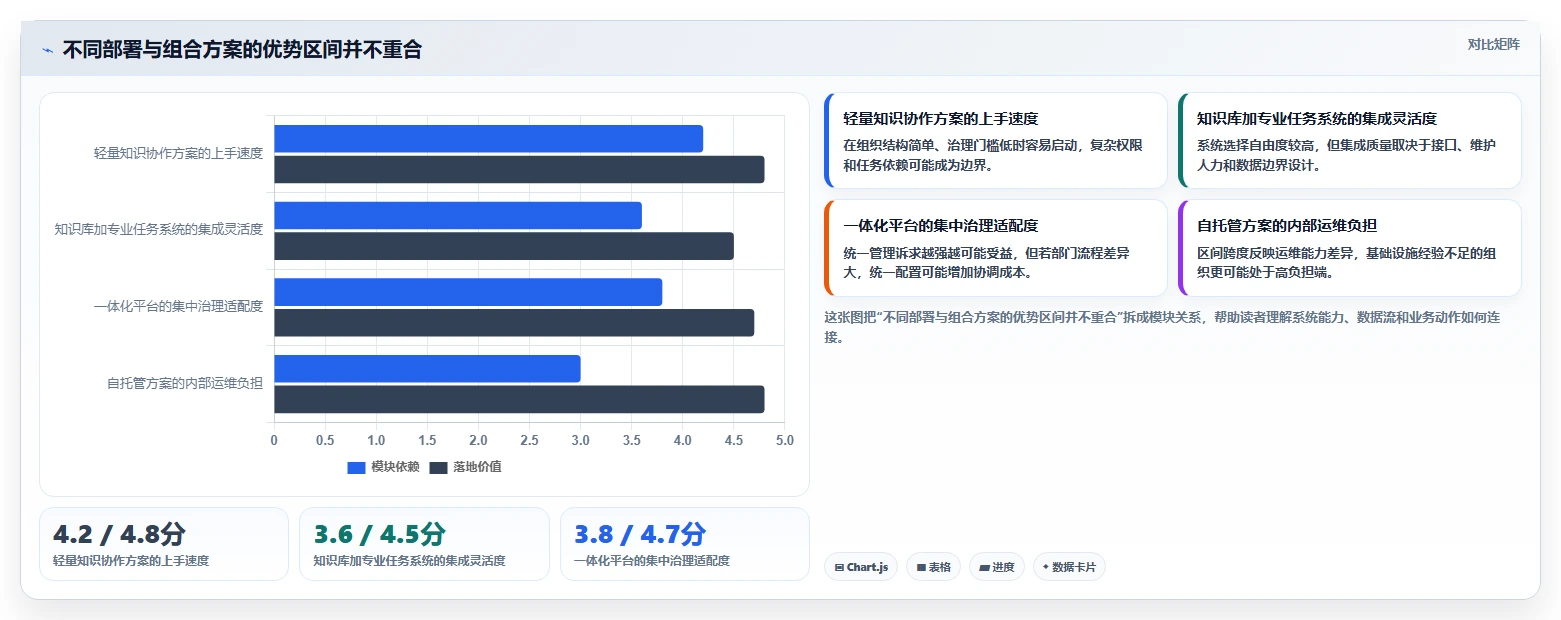Click the blue 轻量知识协作方案 bar
Image resolution: width=1561 pixels, height=620 pixels.
point(488,139)
